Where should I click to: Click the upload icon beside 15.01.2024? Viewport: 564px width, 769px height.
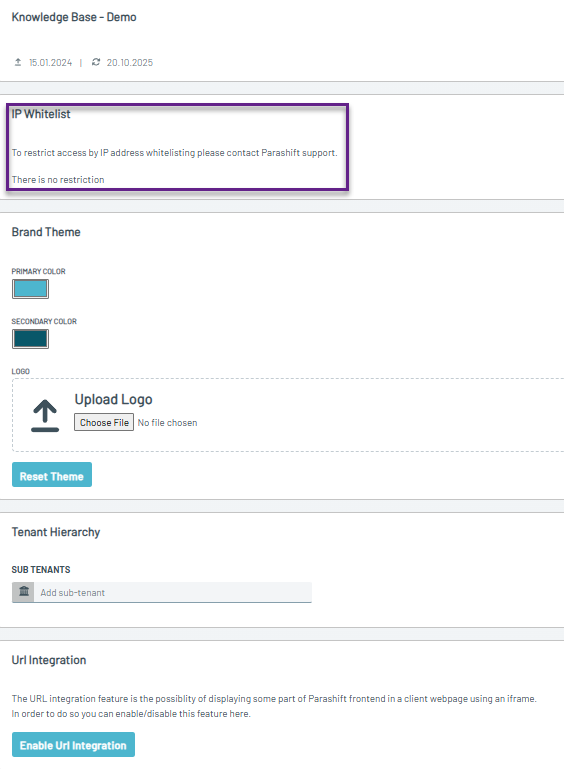tap(18, 62)
